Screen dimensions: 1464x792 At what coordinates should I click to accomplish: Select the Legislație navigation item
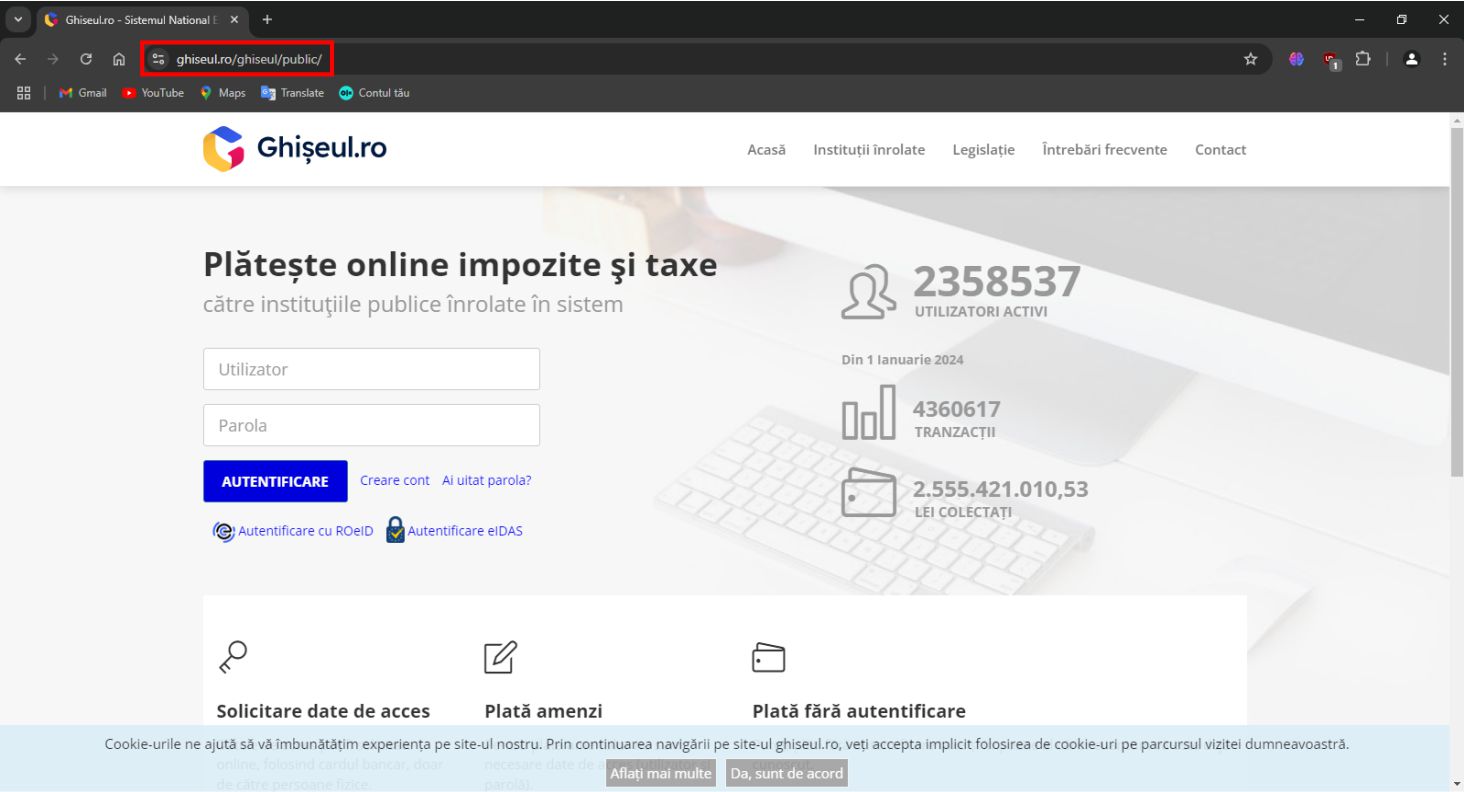click(x=983, y=150)
